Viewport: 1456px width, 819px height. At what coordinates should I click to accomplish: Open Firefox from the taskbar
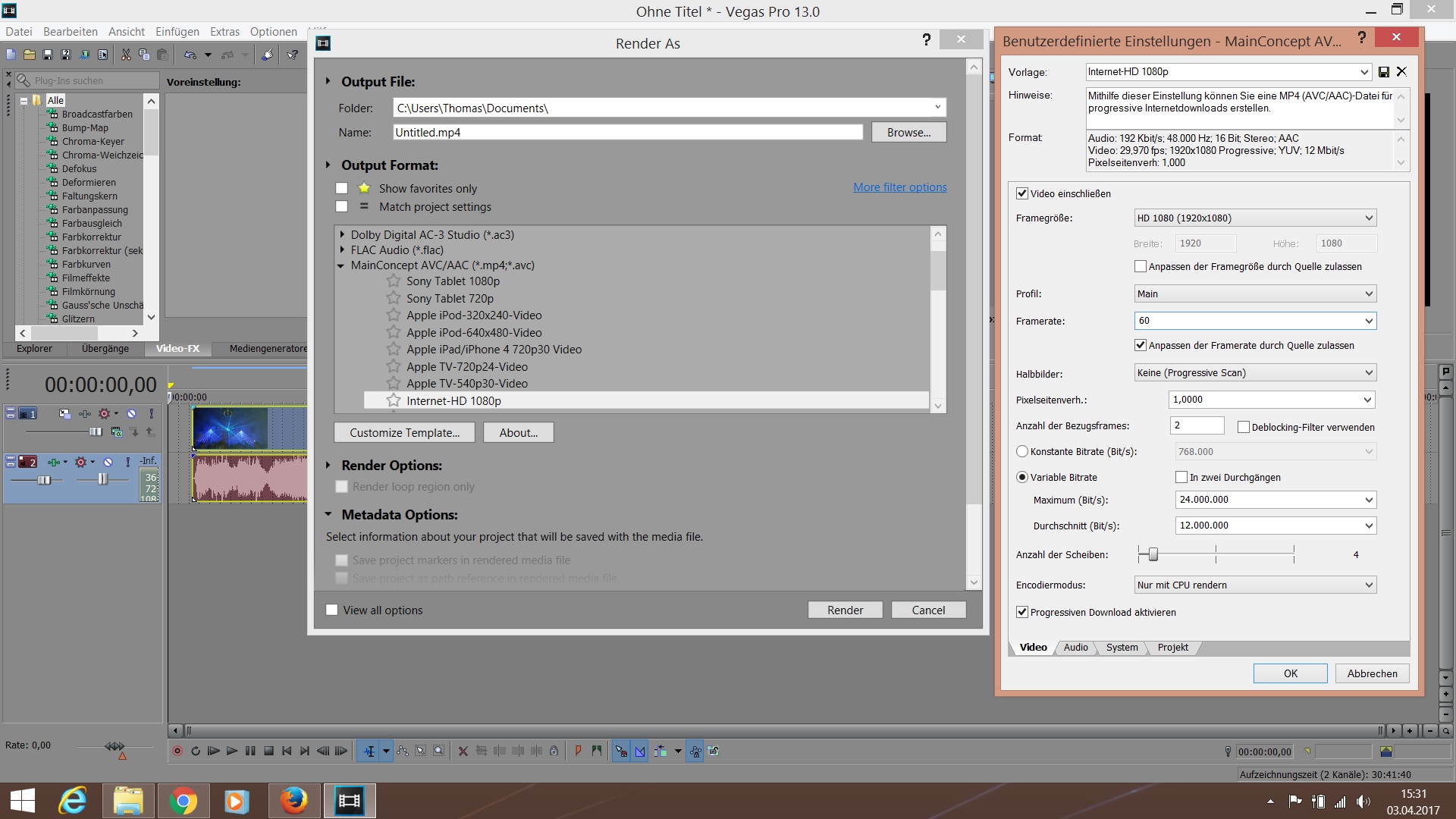pyautogui.click(x=293, y=801)
